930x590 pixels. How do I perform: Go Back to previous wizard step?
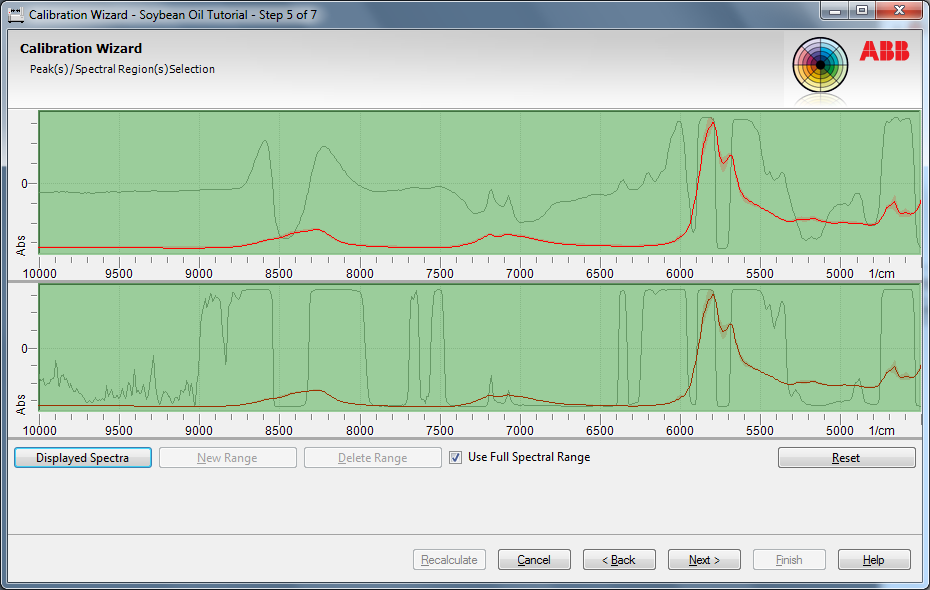(619, 560)
